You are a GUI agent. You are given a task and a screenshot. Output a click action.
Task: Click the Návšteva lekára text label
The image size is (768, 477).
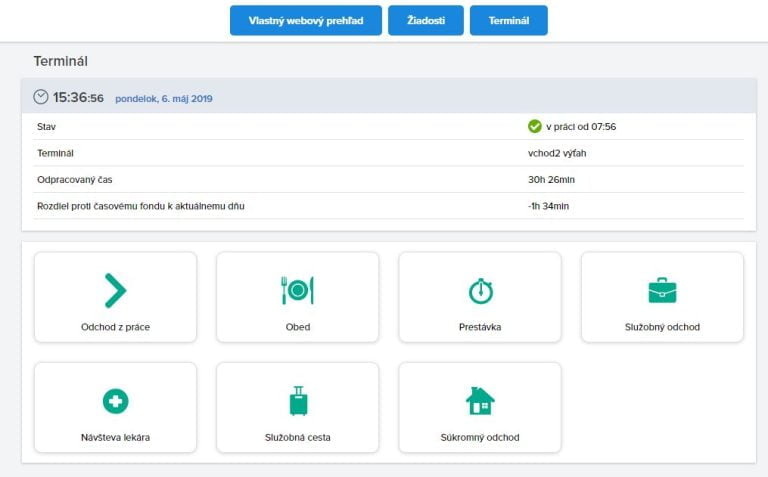coord(115,437)
